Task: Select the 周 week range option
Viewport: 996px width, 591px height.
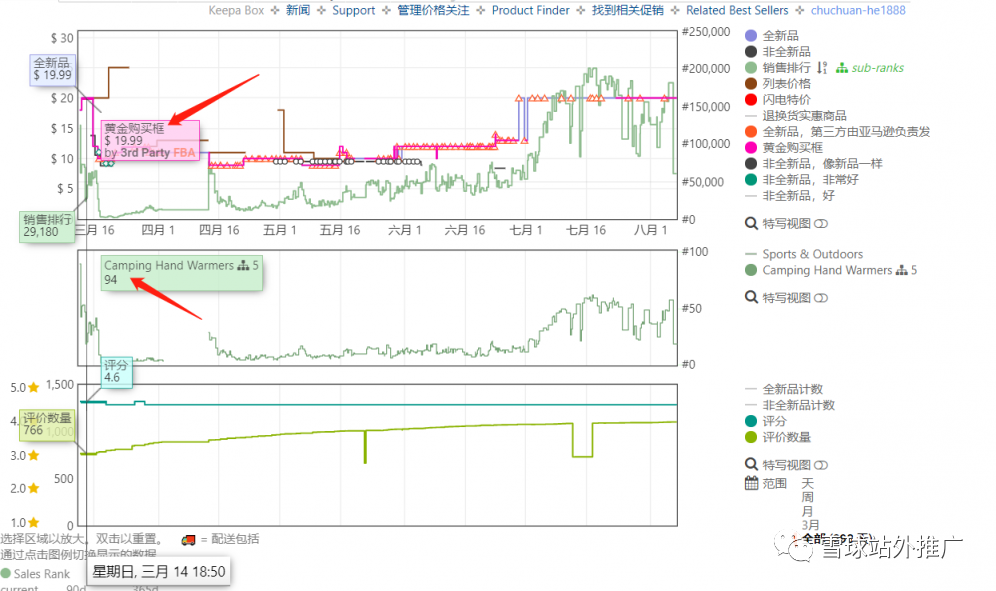Action: pos(807,498)
